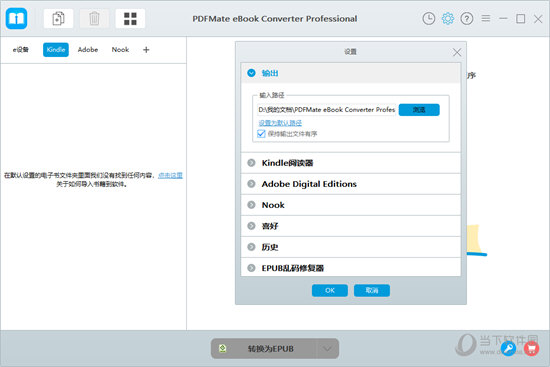Select the Kindle tab
This screenshot has height=367, width=550.
tap(56, 49)
